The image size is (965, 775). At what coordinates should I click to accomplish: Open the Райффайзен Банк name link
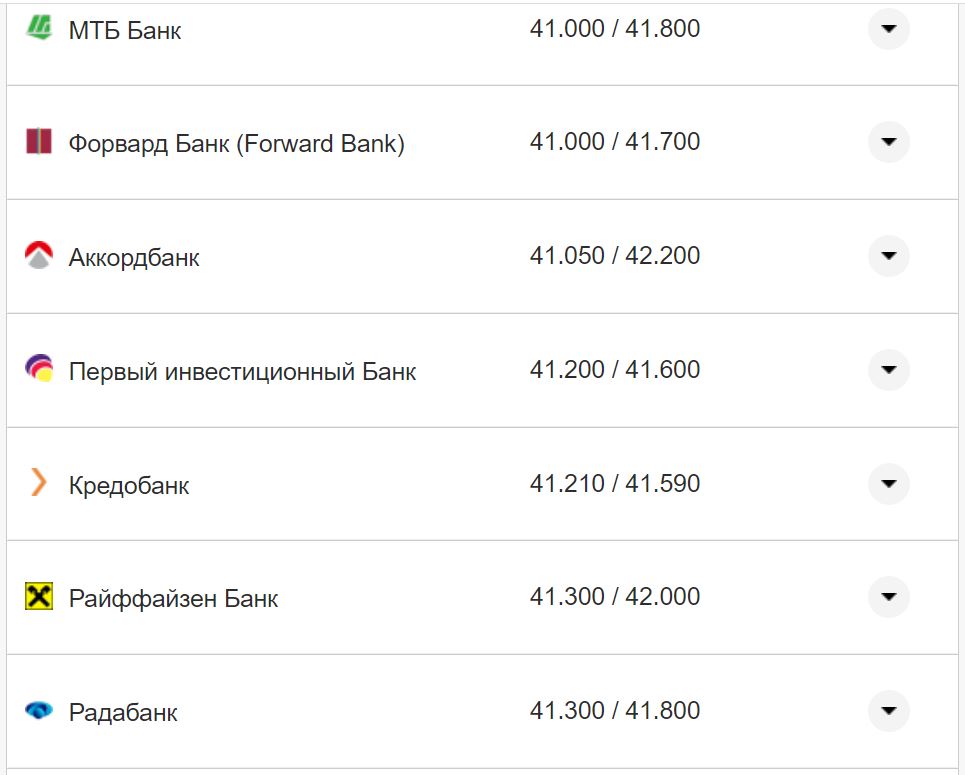173,599
